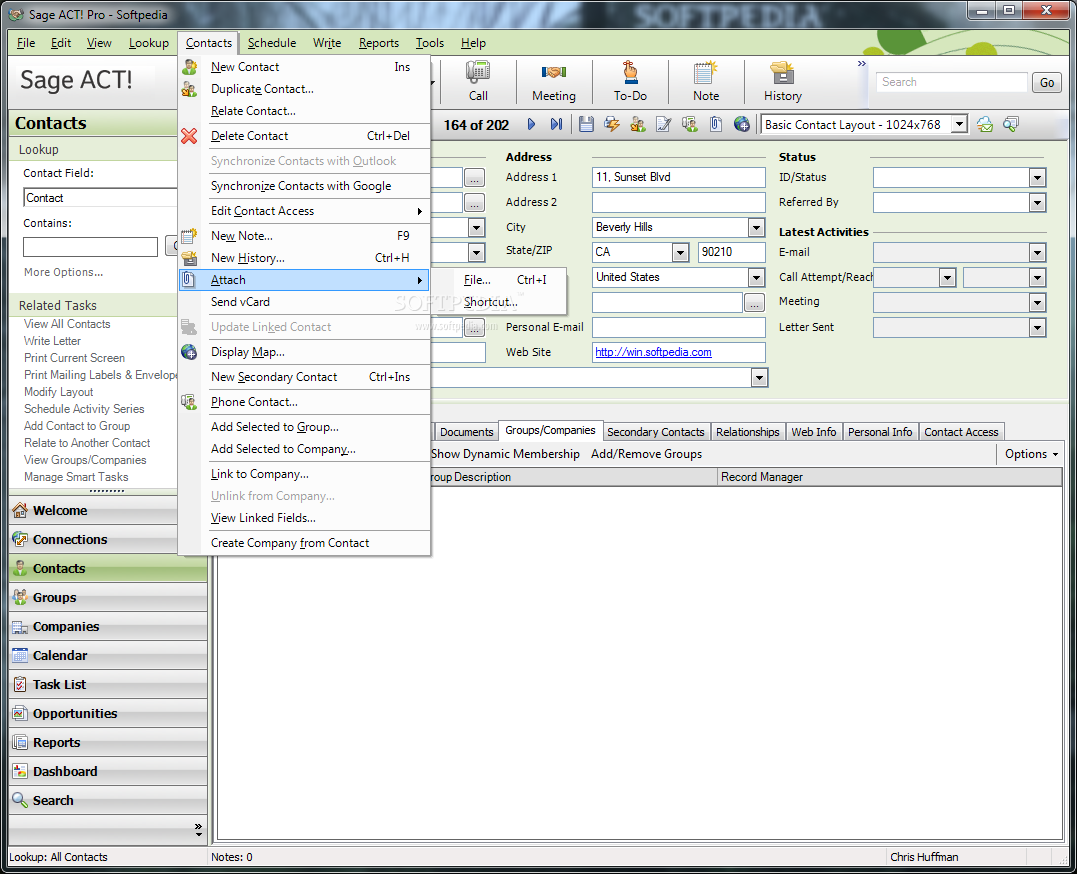Screen dimensions: 1077x874
Task: Click the write letter pencil toolbar icon
Action: click(x=664, y=124)
